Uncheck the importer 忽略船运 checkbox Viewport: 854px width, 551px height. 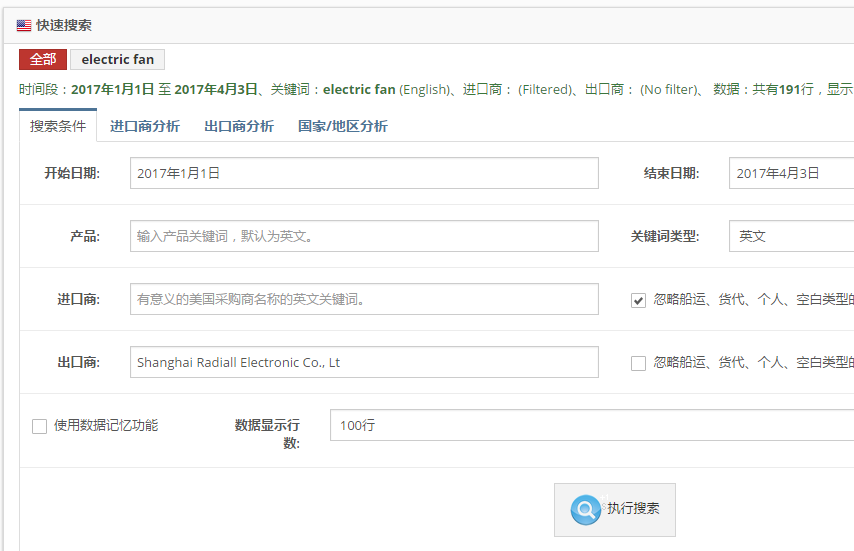(x=638, y=300)
